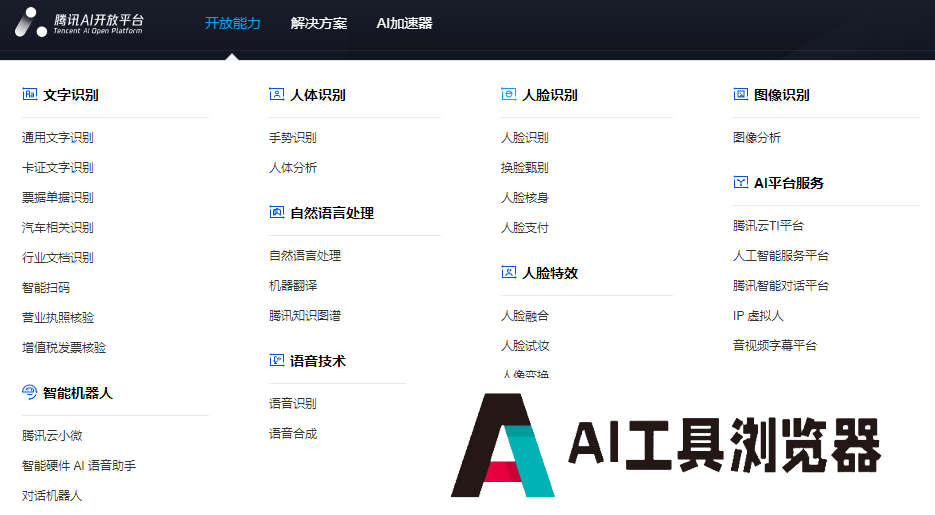This screenshot has height=515, width=935.
Task: Open 汽车相关识别 page
Action: click(58, 228)
